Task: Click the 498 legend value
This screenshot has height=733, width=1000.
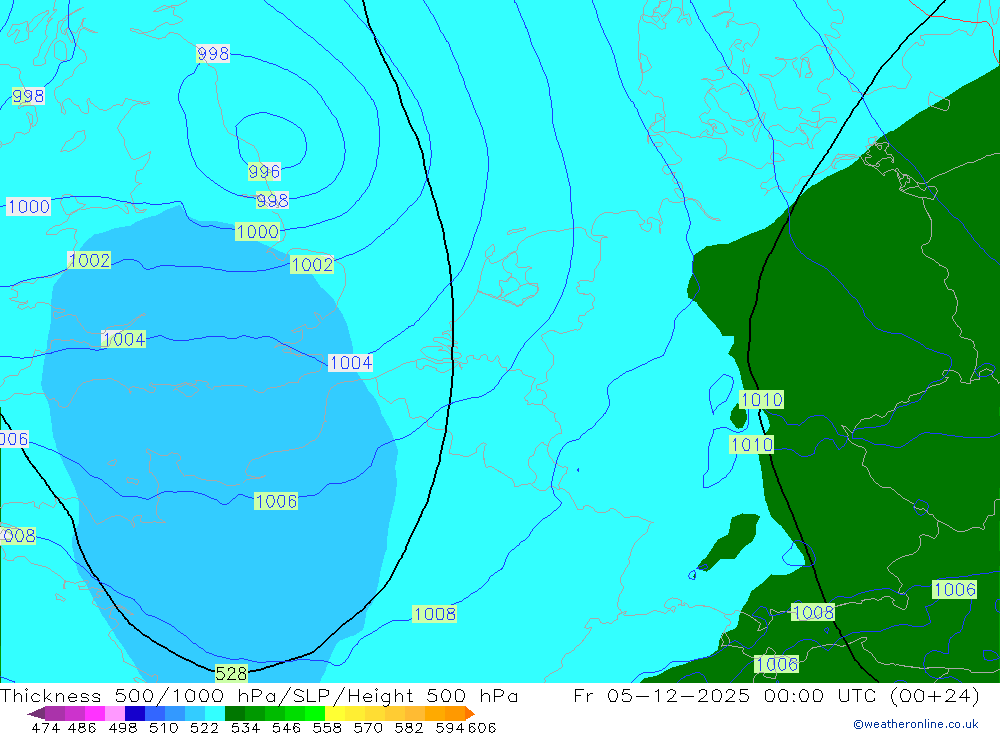Action: 122,727
